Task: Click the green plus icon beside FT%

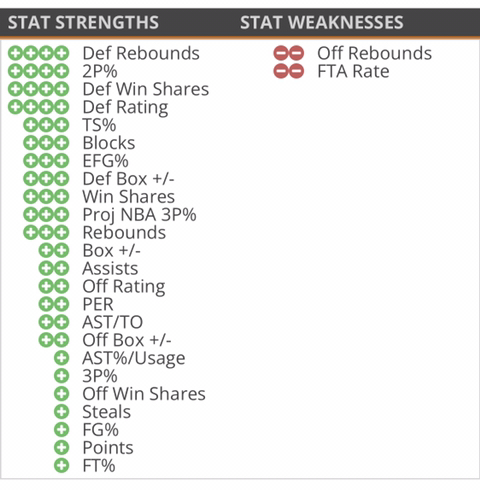Action: (62, 466)
